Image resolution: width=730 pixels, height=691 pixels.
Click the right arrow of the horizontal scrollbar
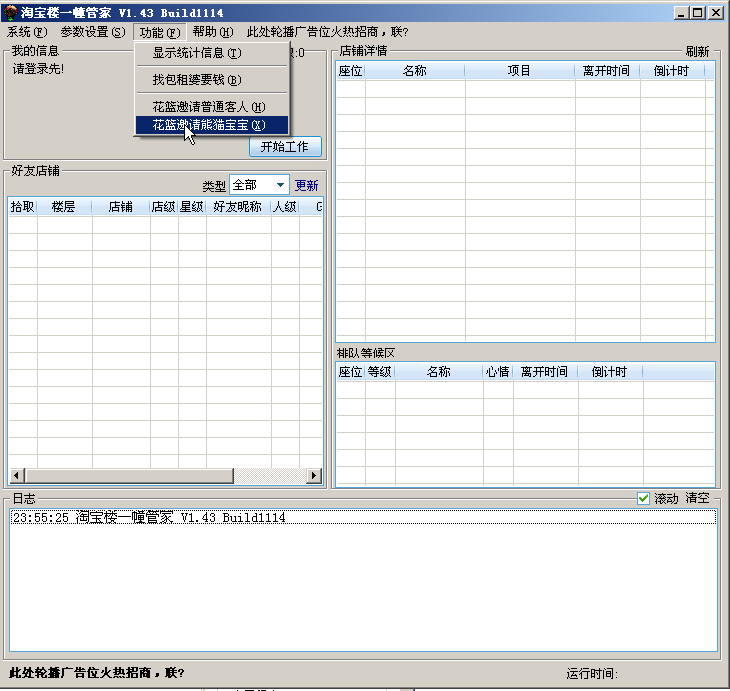pos(313,475)
